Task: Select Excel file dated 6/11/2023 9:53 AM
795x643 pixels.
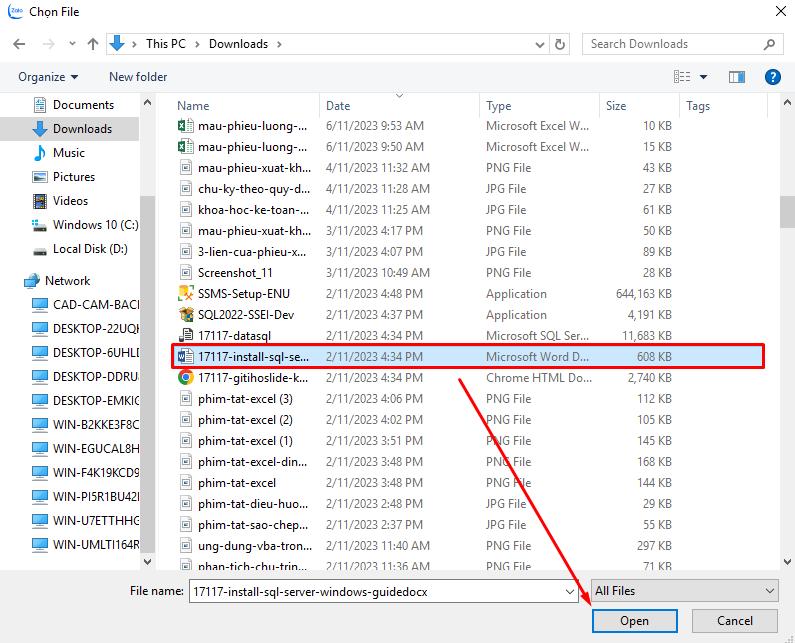Action: point(468,126)
